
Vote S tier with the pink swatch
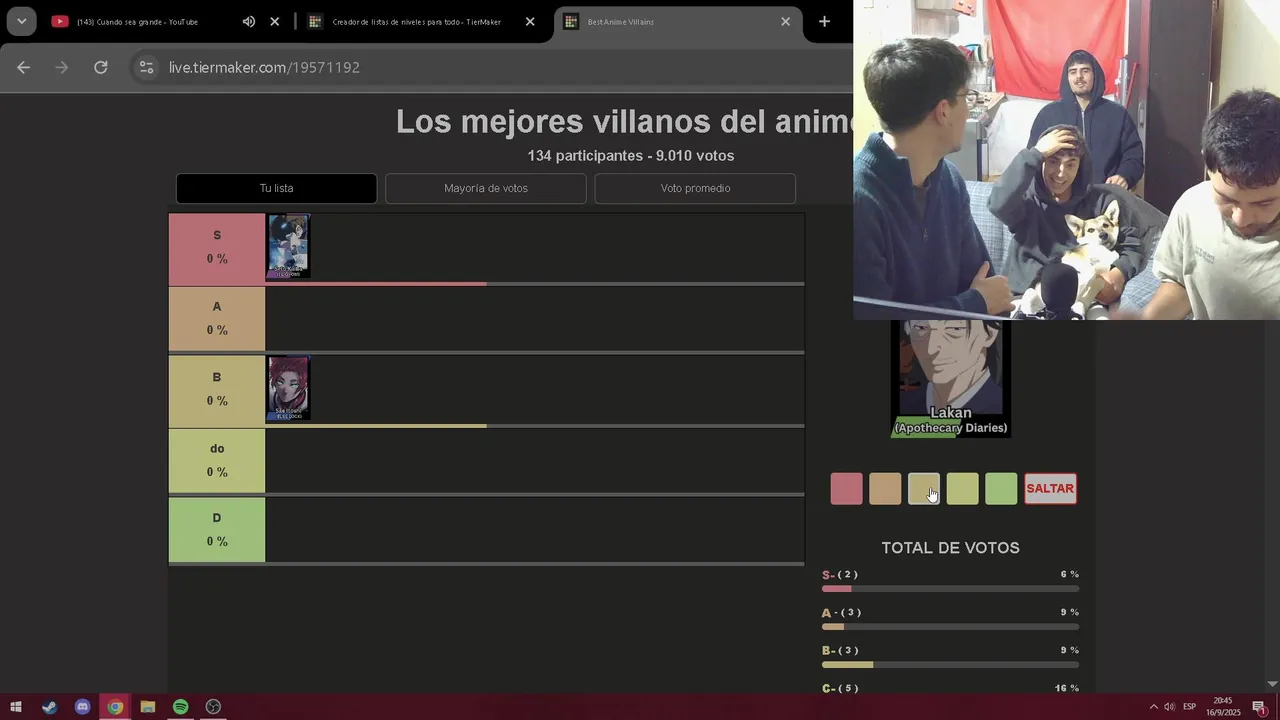pyautogui.click(x=846, y=489)
